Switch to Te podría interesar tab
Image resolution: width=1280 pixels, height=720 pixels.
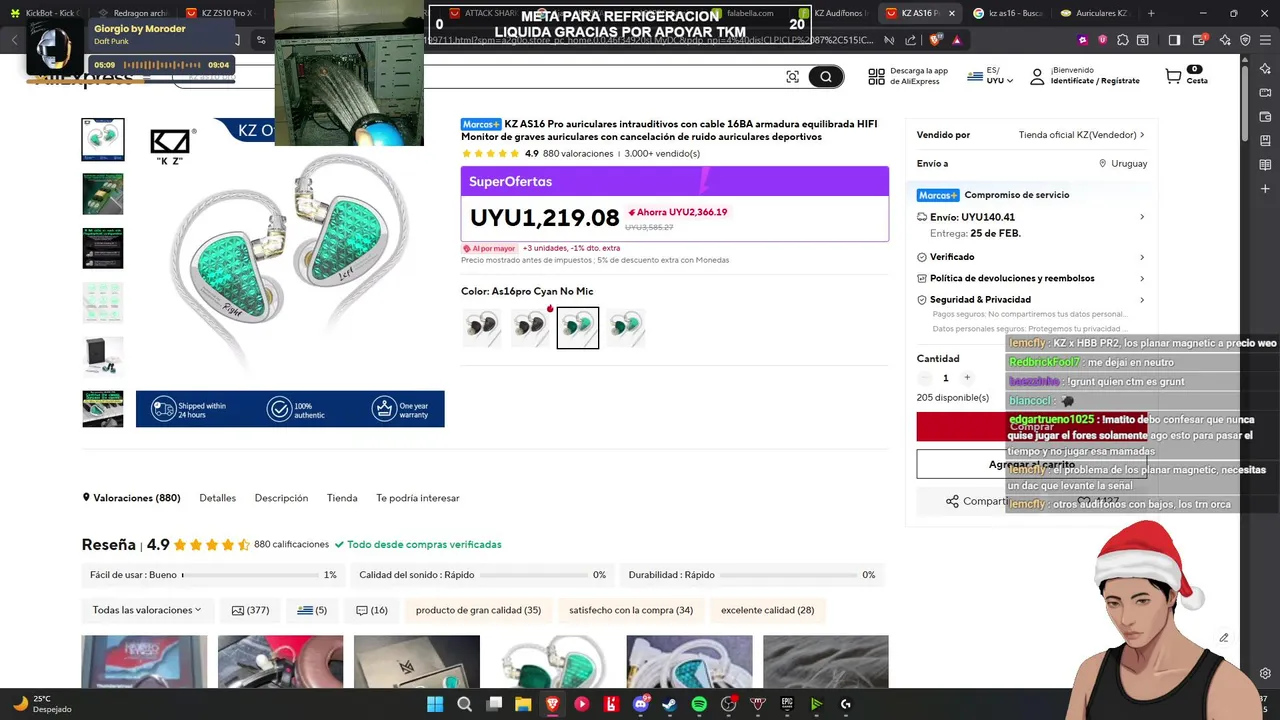coord(418,498)
